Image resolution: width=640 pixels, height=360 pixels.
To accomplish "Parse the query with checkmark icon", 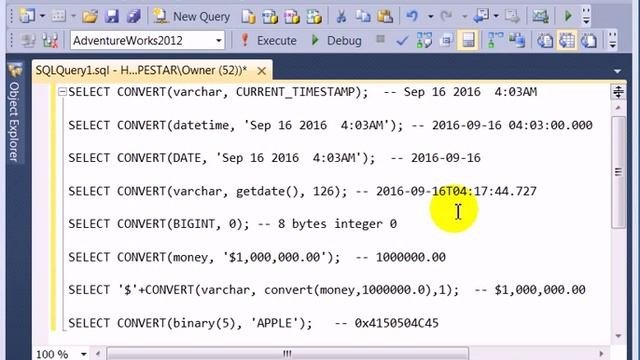I will (402, 40).
